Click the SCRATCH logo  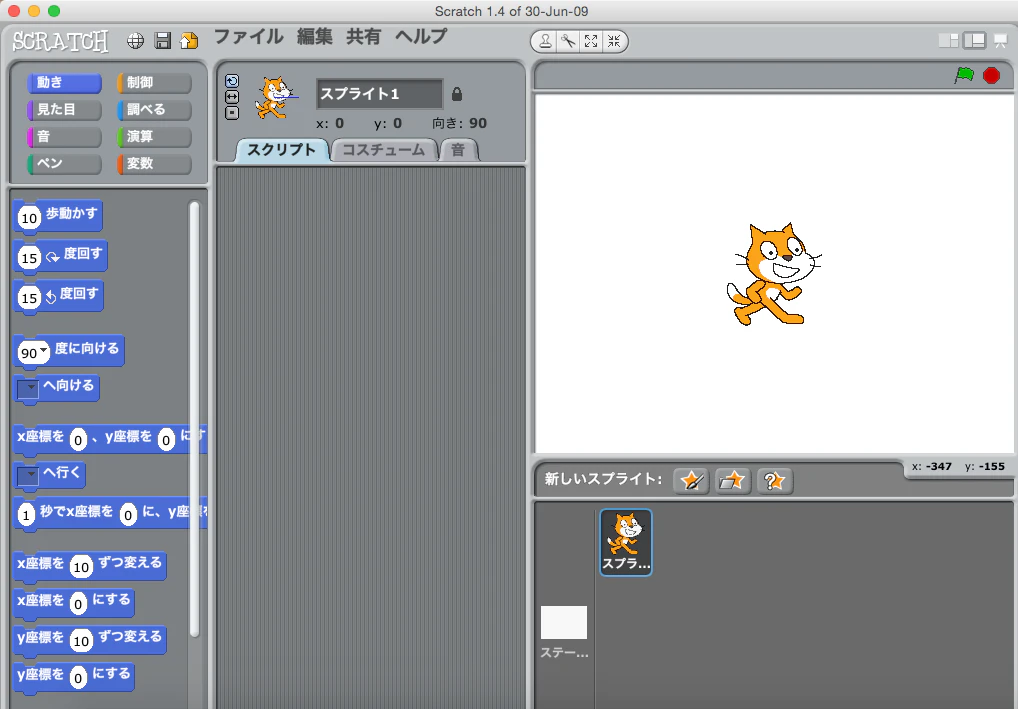tap(60, 42)
